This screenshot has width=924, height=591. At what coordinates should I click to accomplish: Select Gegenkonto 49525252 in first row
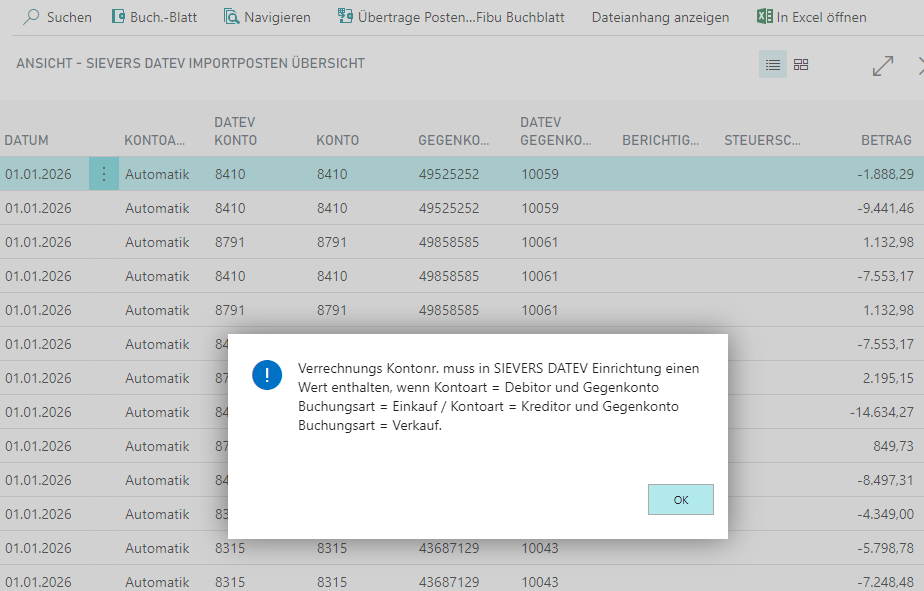coord(448,174)
